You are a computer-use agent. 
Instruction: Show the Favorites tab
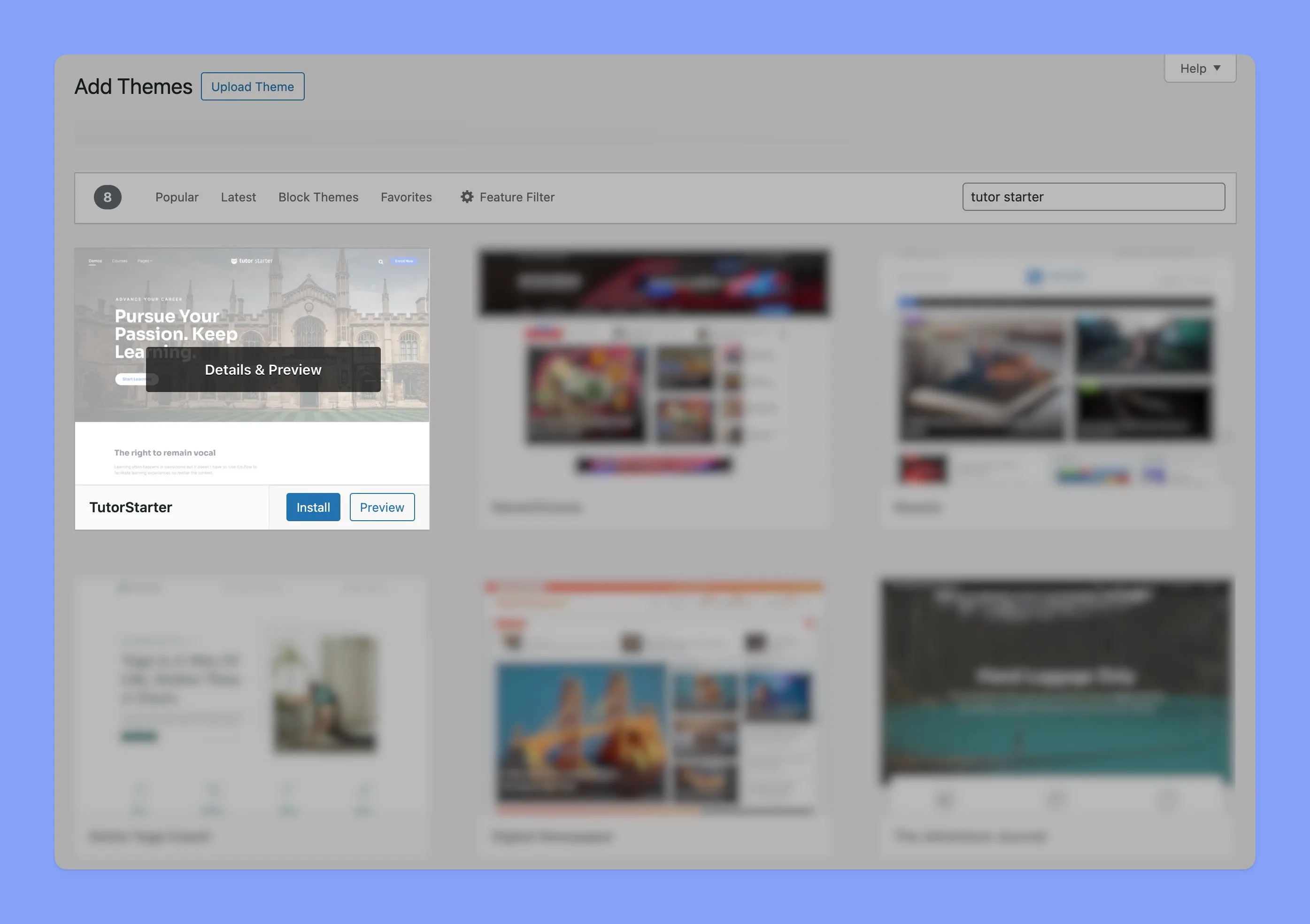click(x=406, y=197)
